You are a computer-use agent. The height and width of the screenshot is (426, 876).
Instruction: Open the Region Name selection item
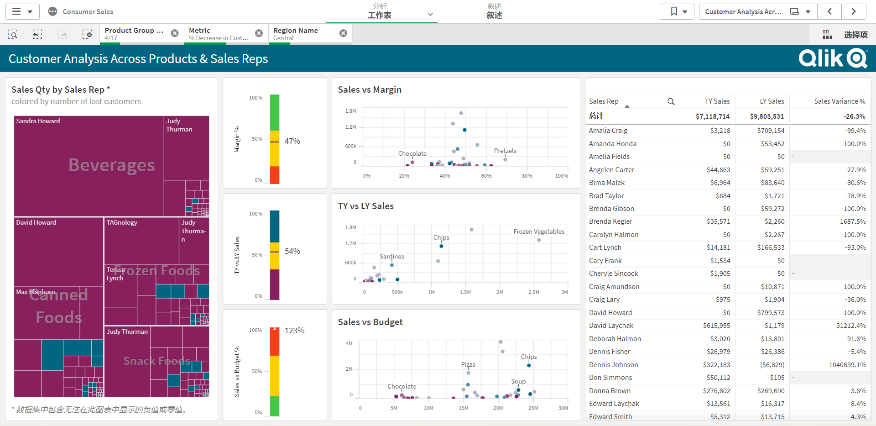coord(303,34)
